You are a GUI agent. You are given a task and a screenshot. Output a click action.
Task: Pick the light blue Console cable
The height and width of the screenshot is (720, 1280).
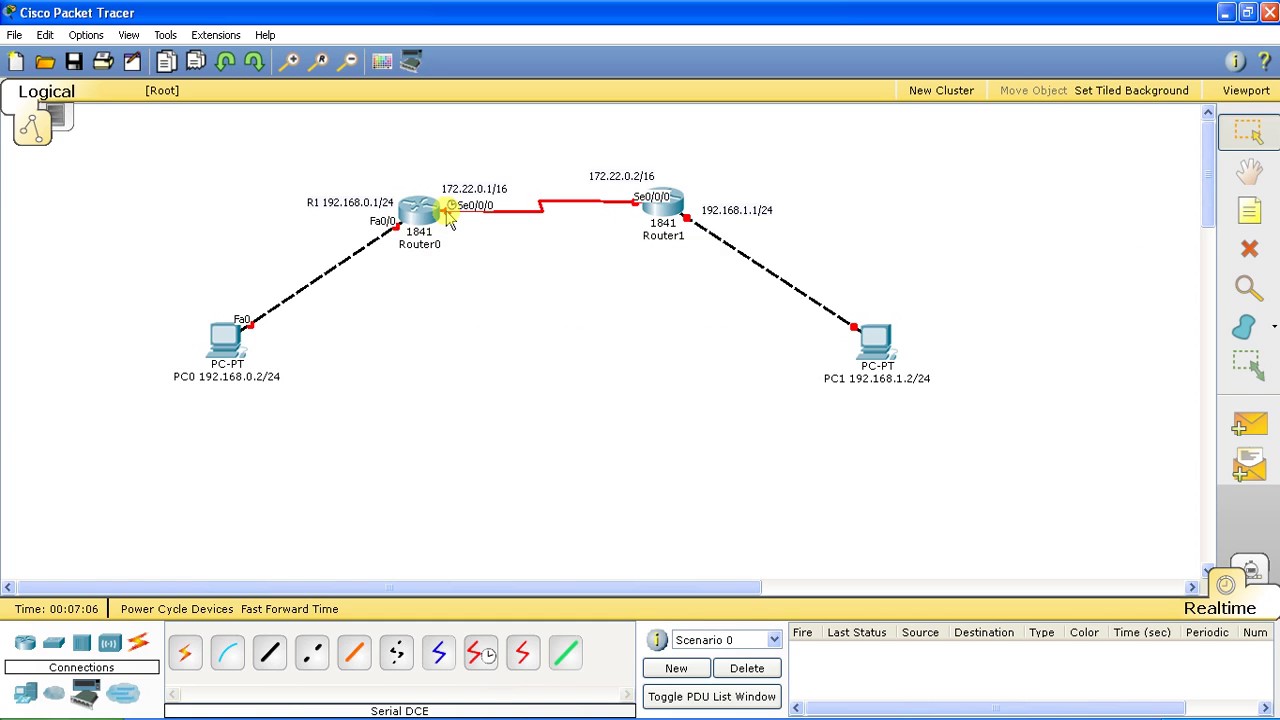pos(227,653)
